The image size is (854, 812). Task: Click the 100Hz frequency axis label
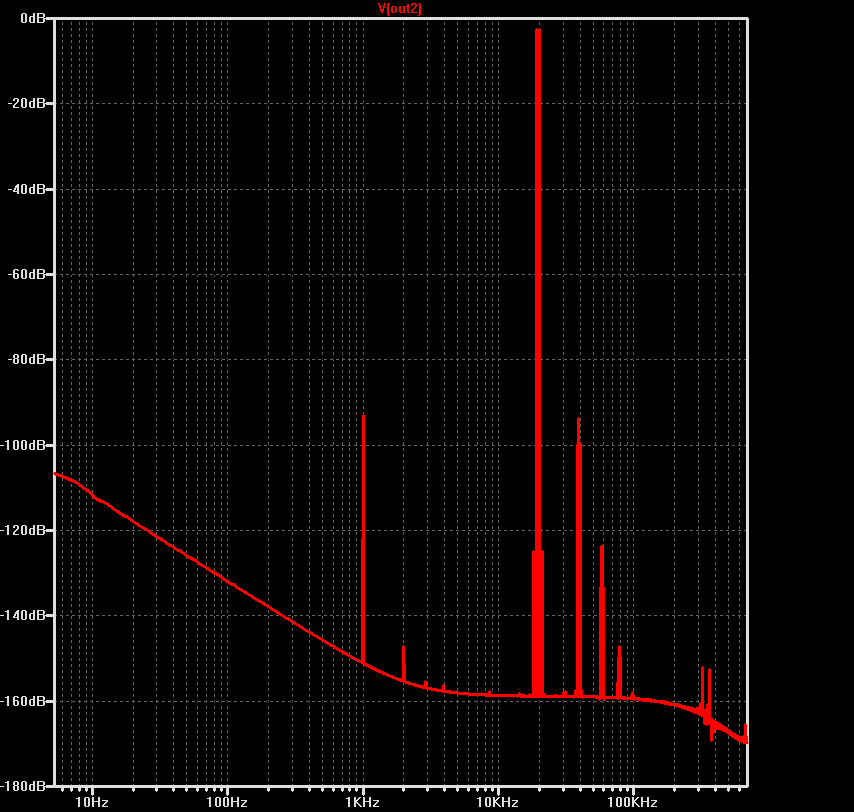227,802
